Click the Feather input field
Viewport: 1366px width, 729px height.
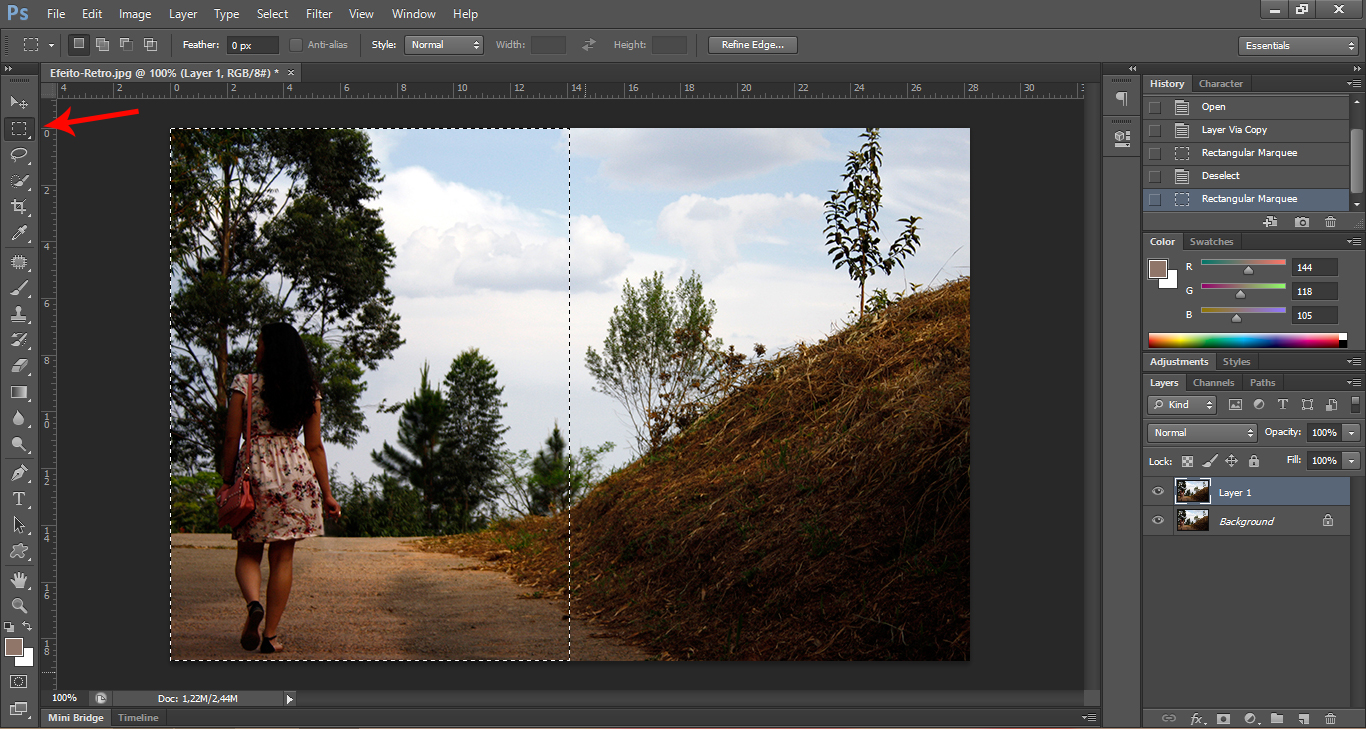pyautogui.click(x=251, y=46)
